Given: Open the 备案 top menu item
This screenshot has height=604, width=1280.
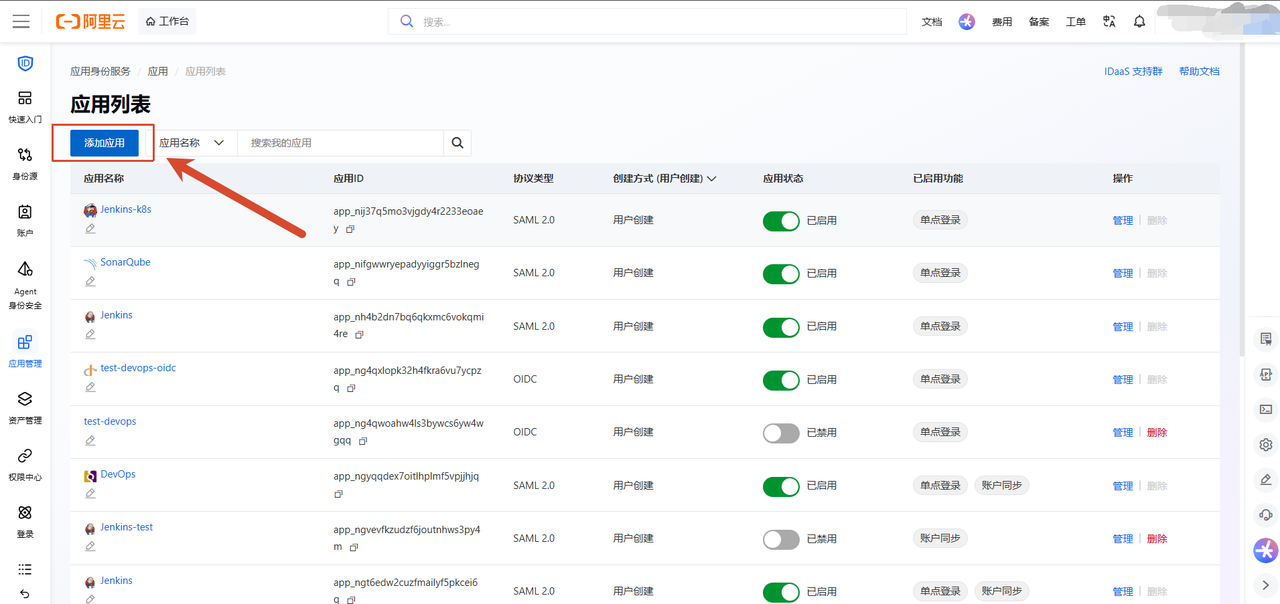Looking at the screenshot, I should [1039, 21].
